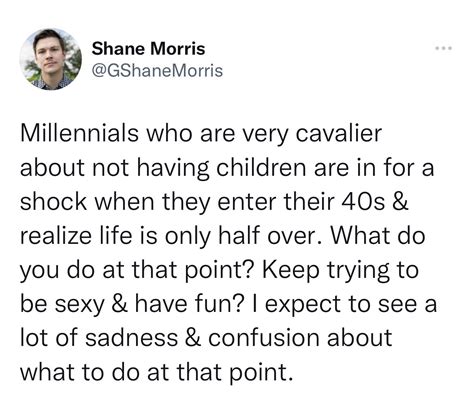The image size is (474, 414).
Task: Click "What do" at the line end
Action: [378, 236]
